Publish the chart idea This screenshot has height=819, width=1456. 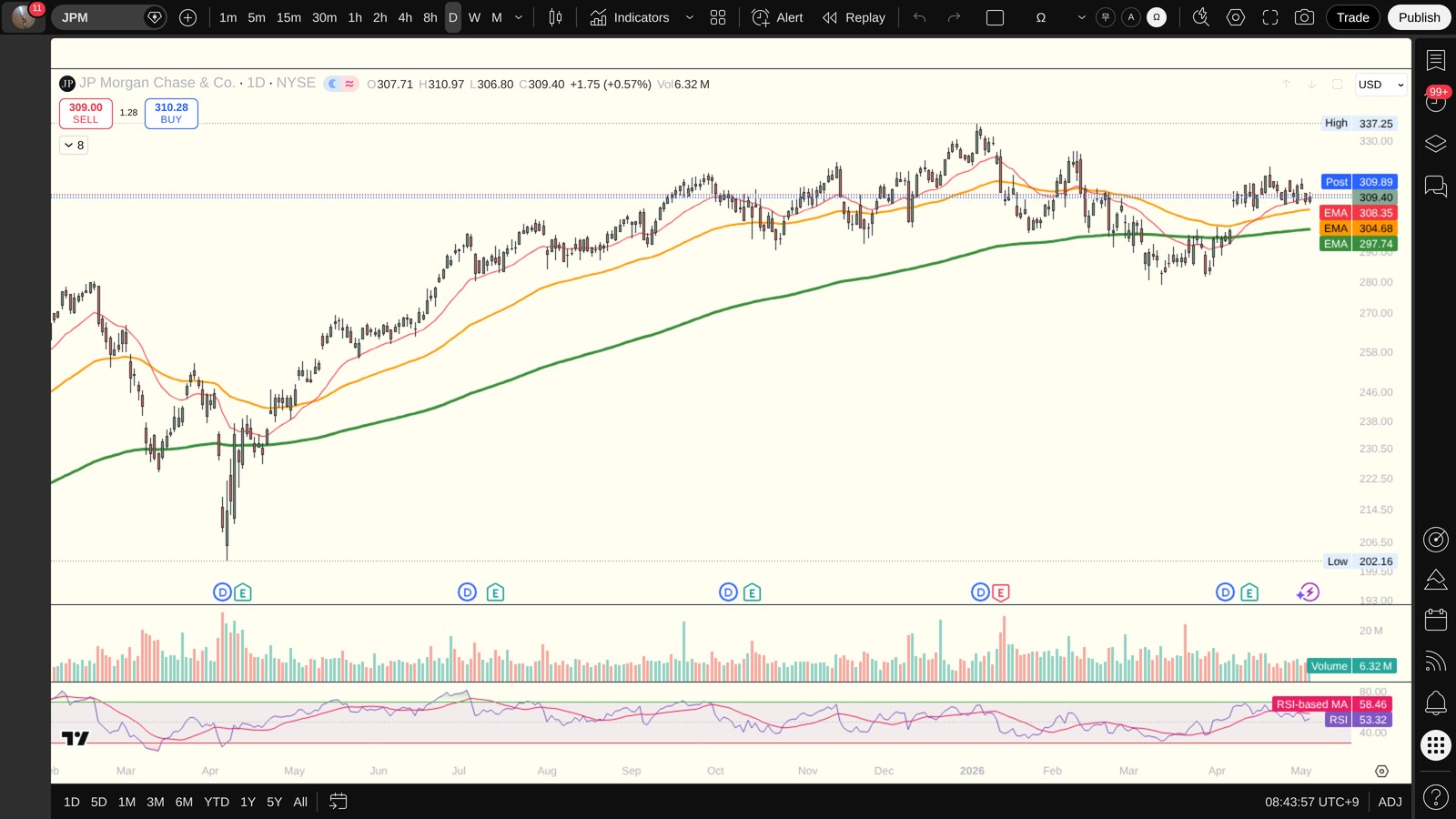(1419, 17)
